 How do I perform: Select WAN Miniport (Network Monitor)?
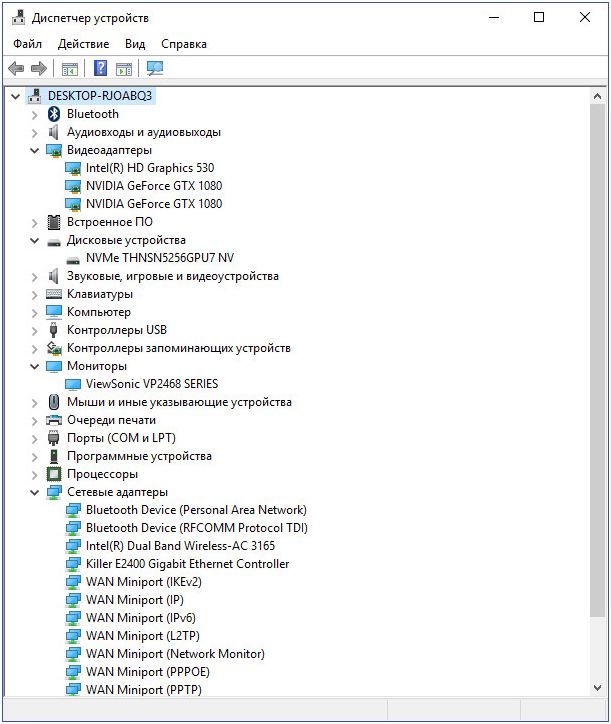[175, 654]
